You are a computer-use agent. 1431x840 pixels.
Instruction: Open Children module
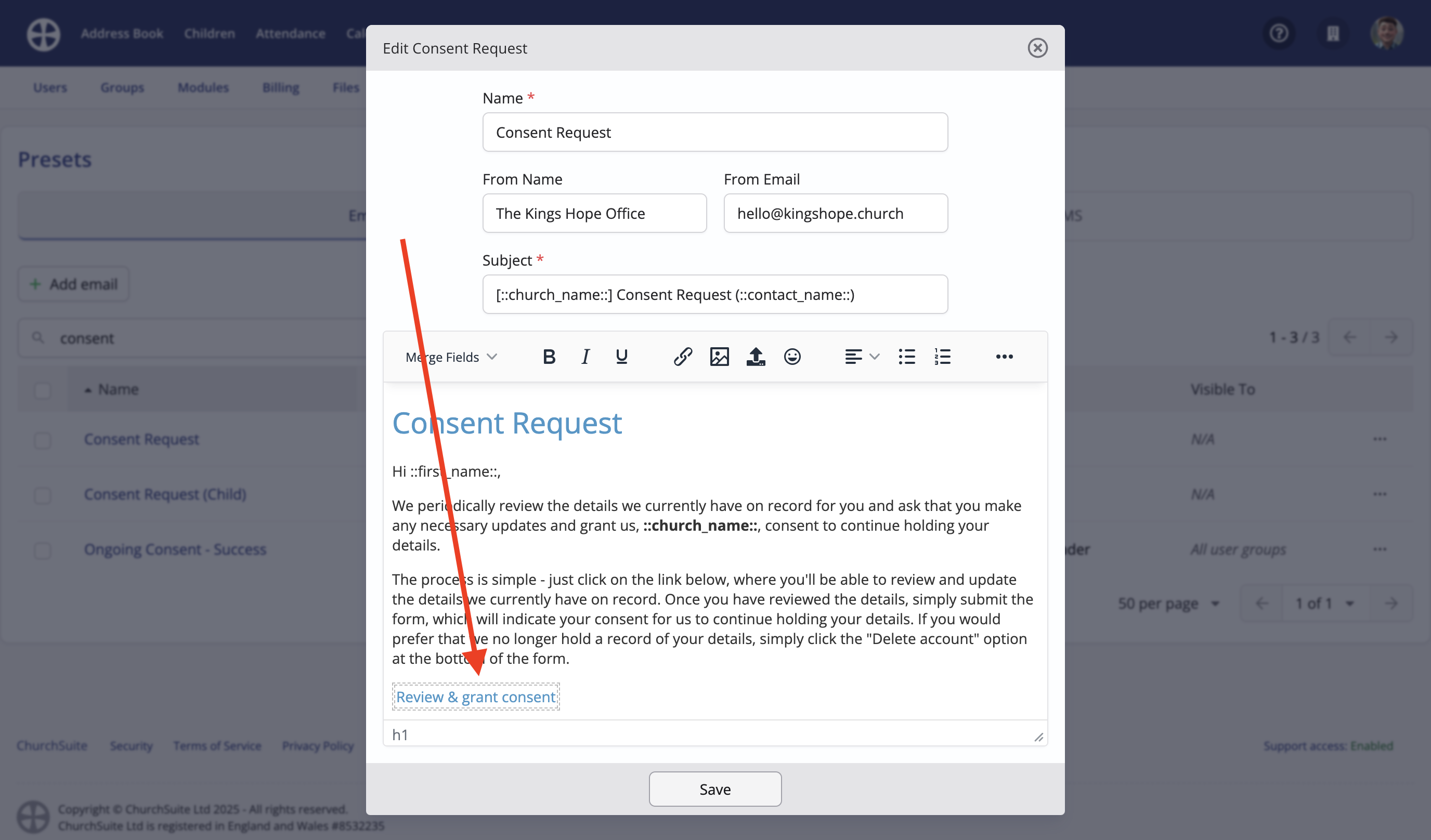[209, 34]
